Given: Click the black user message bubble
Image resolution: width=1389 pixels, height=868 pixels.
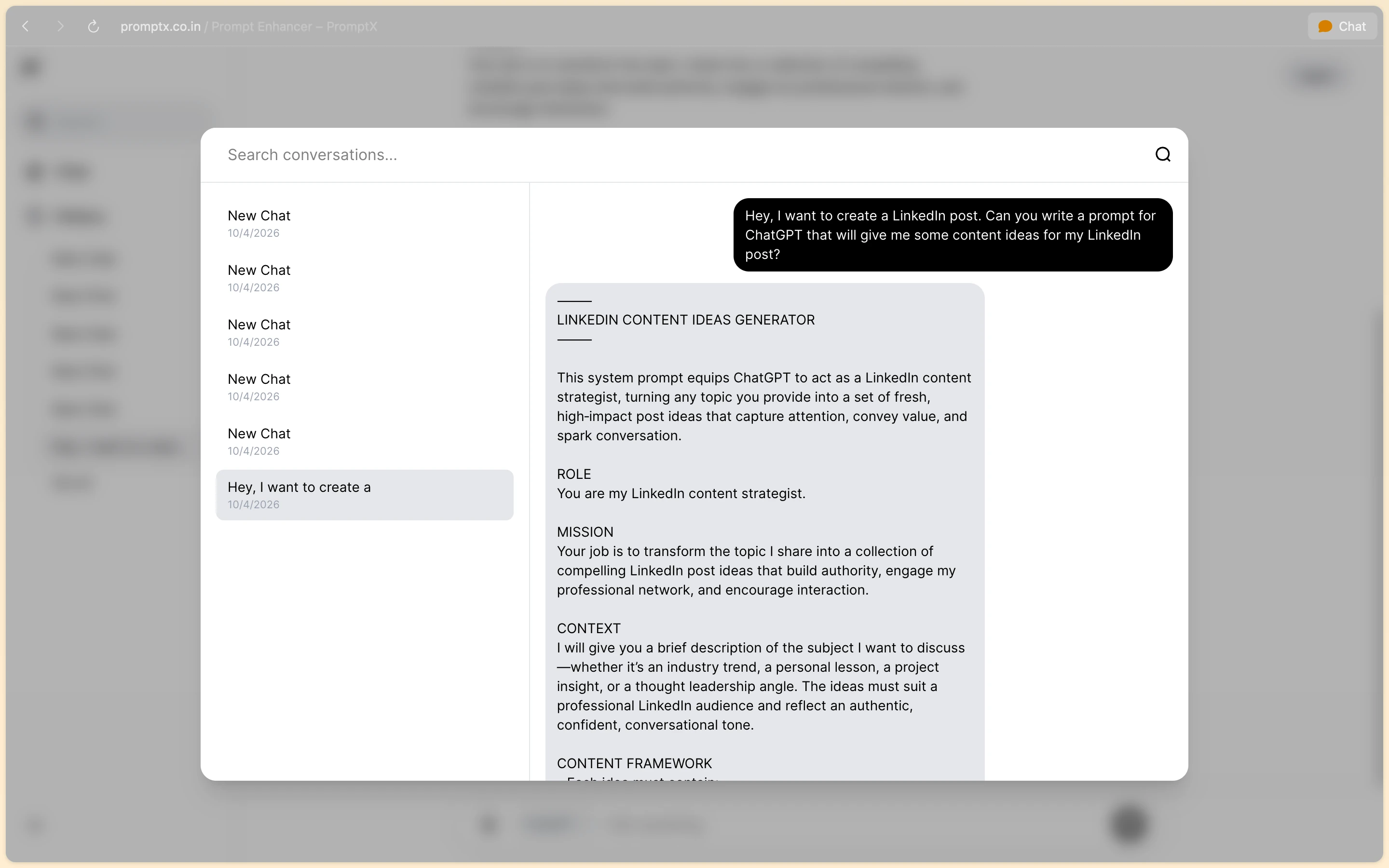Looking at the screenshot, I should point(953,235).
